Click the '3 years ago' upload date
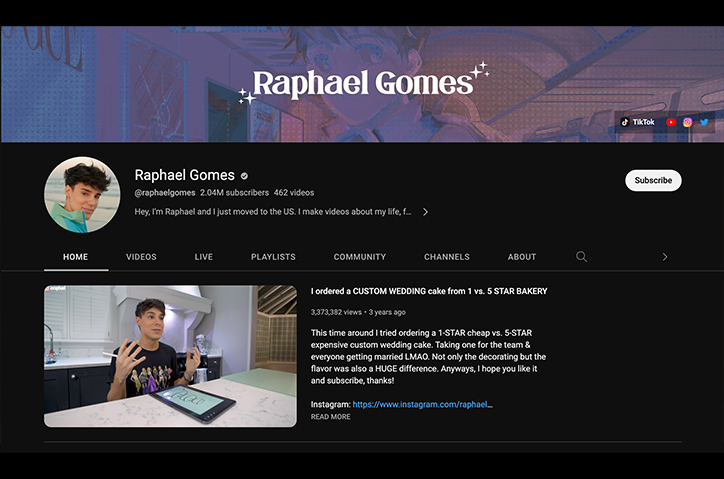 point(387,312)
